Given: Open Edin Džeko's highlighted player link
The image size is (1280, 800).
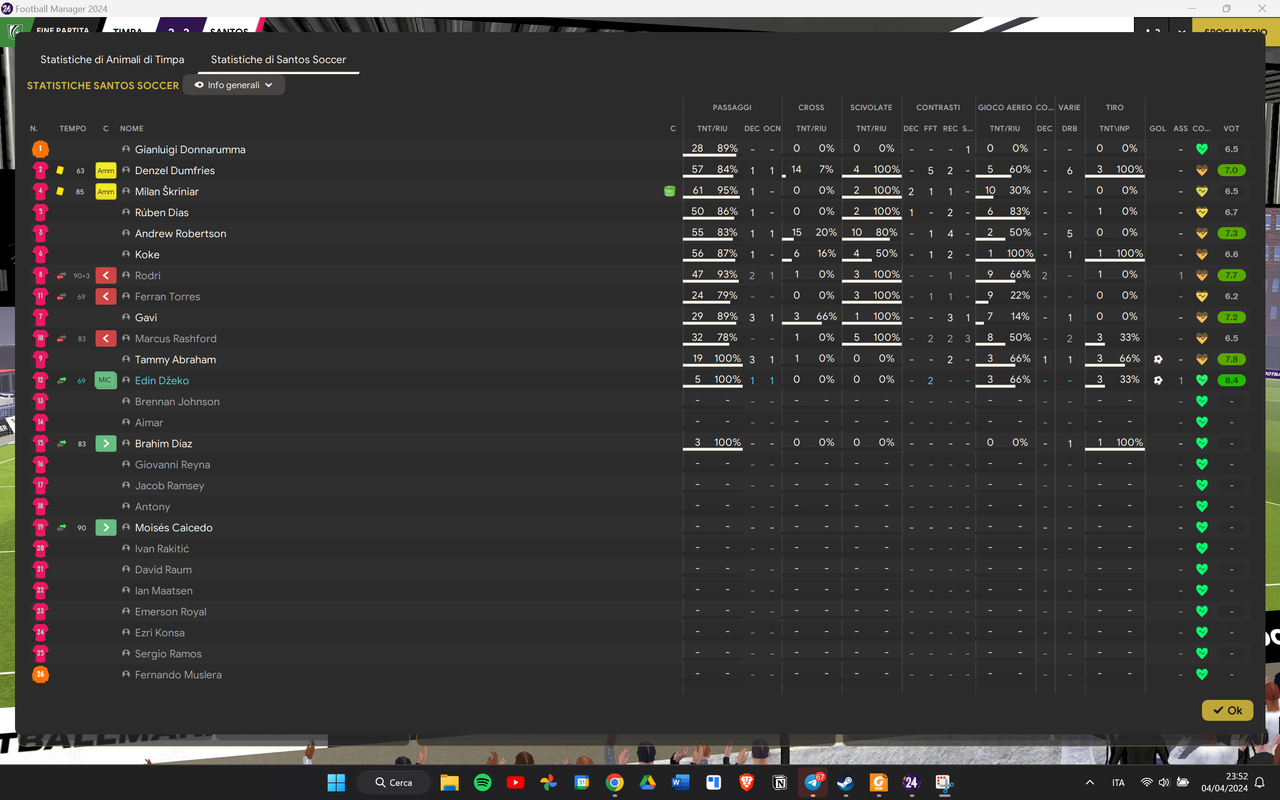Looking at the screenshot, I should point(162,380).
